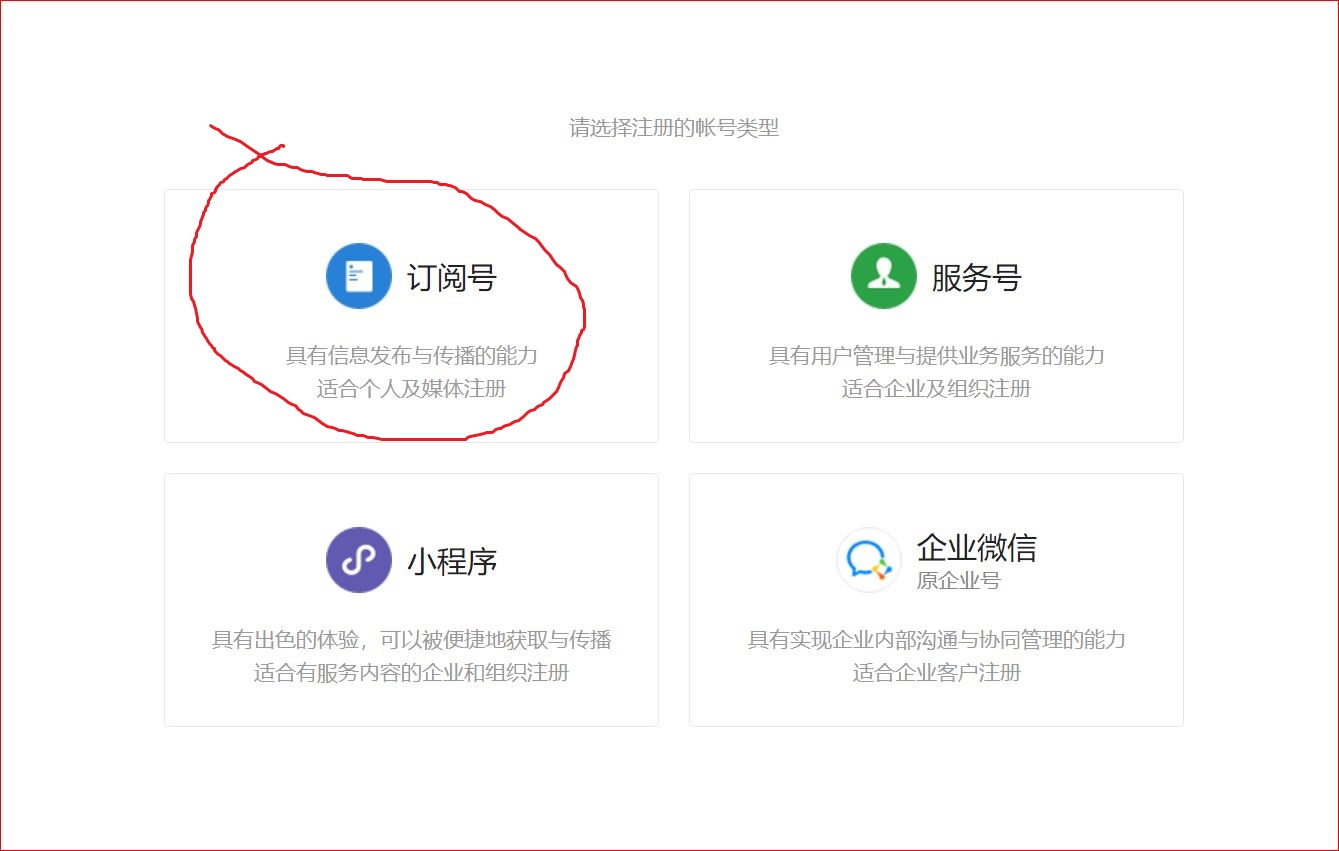Select the 服务号 account type title
This screenshot has width=1339, height=851.
point(977,277)
